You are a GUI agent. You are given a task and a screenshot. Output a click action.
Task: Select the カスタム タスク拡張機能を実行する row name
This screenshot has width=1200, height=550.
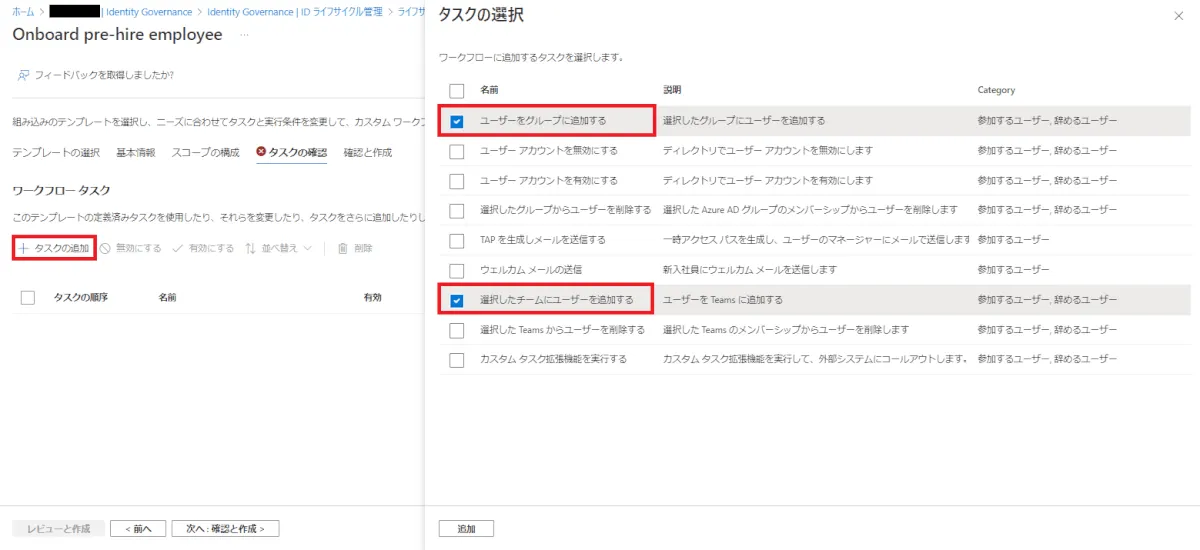click(x=553, y=359)
